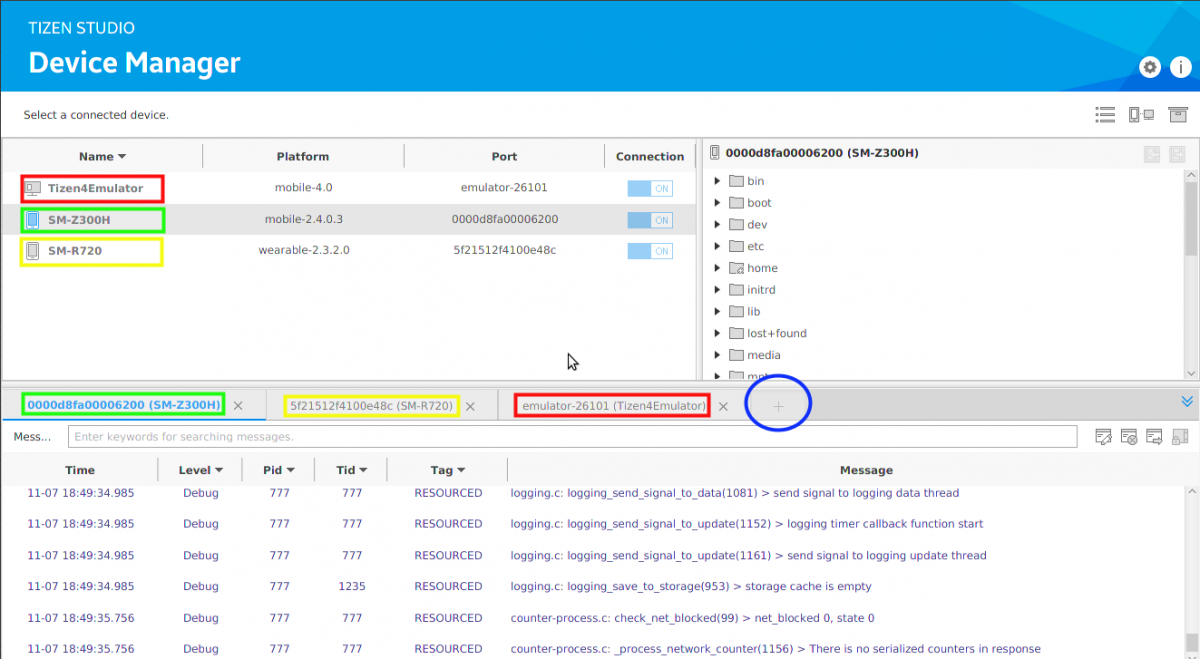Click the remote device manager icon

pos(1141,115)
